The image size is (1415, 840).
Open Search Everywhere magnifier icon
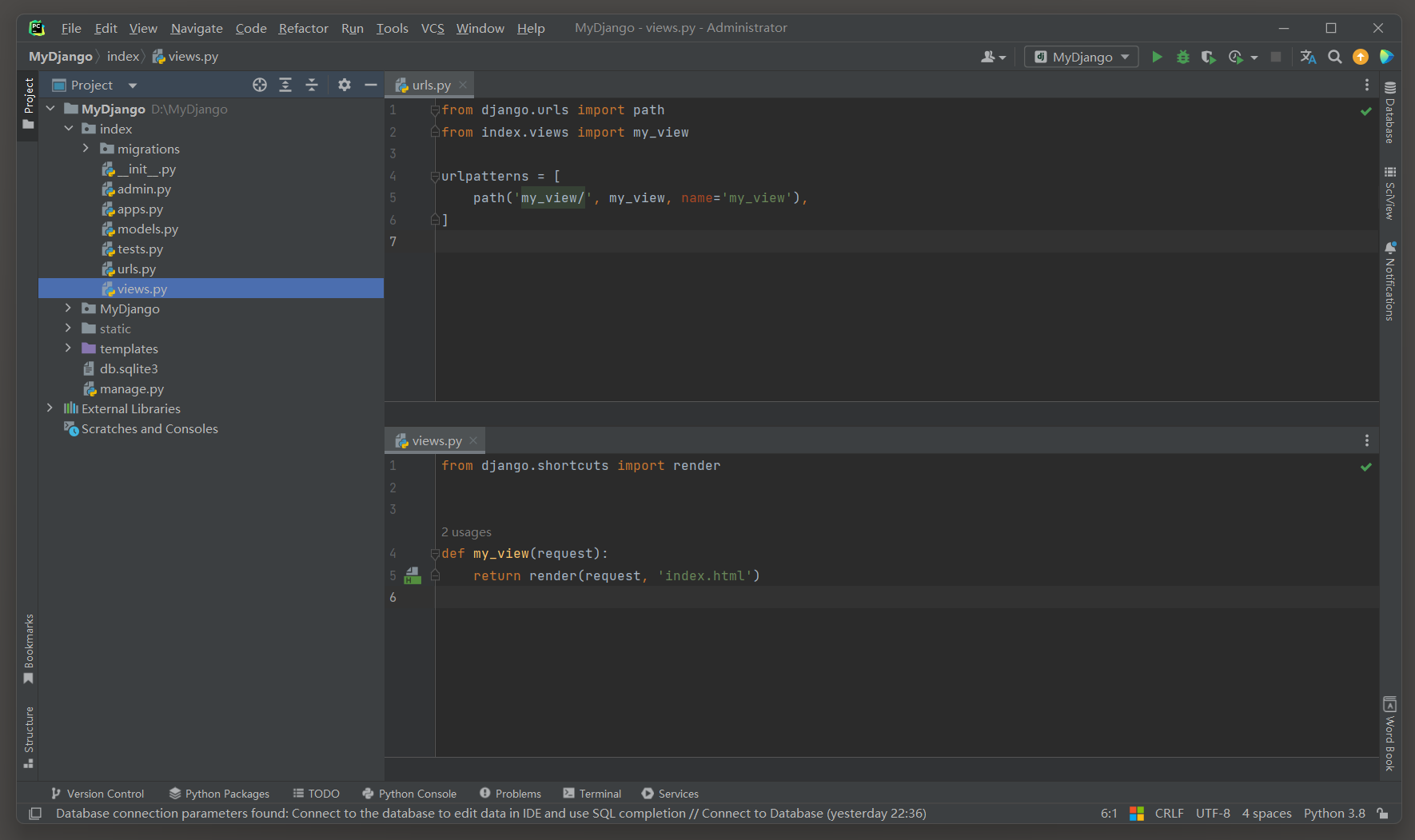click(x=1335, y=57)
